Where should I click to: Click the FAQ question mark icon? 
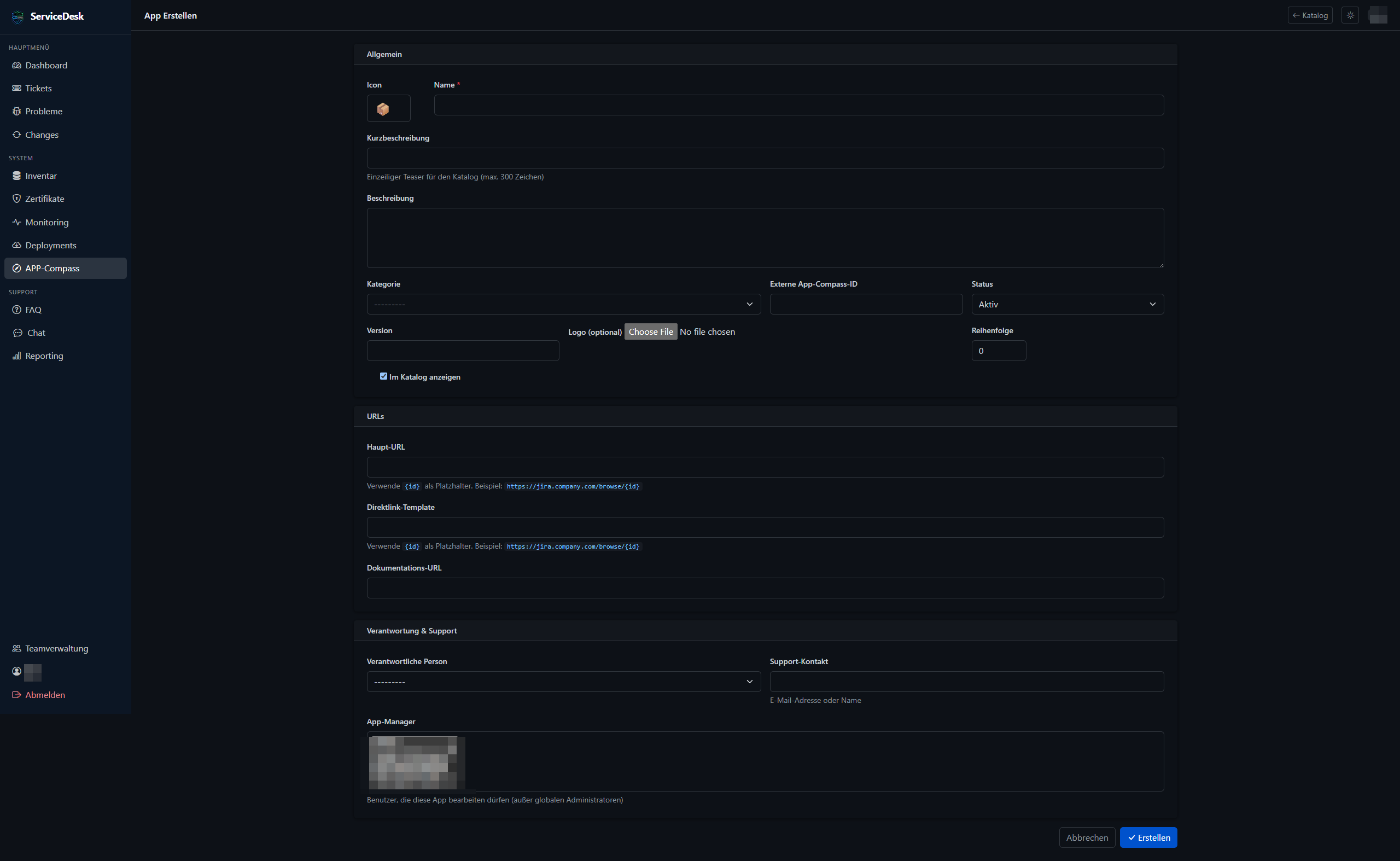[x=16, y=310]
